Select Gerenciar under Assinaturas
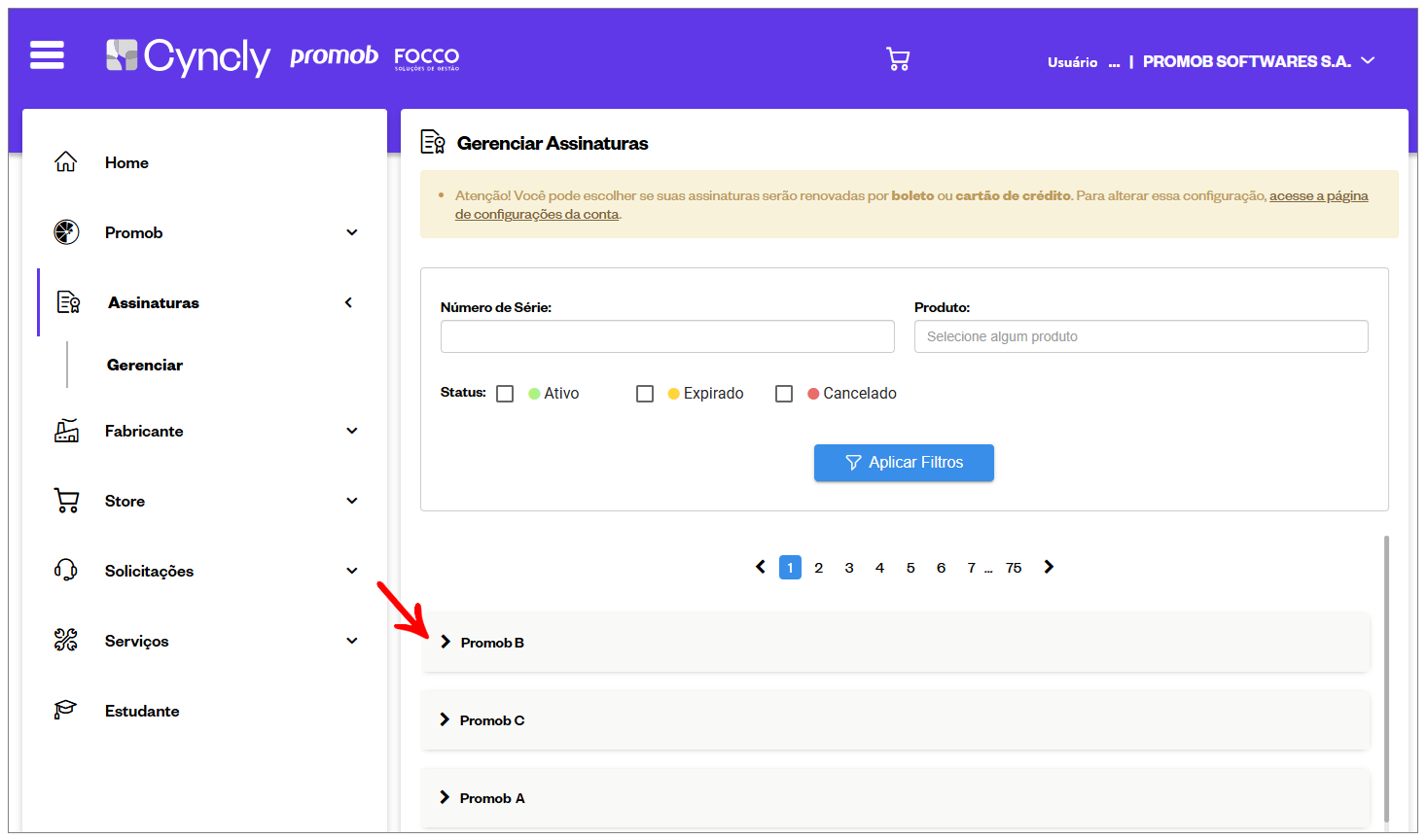The image size is (1427, 840). pos(145,365)
